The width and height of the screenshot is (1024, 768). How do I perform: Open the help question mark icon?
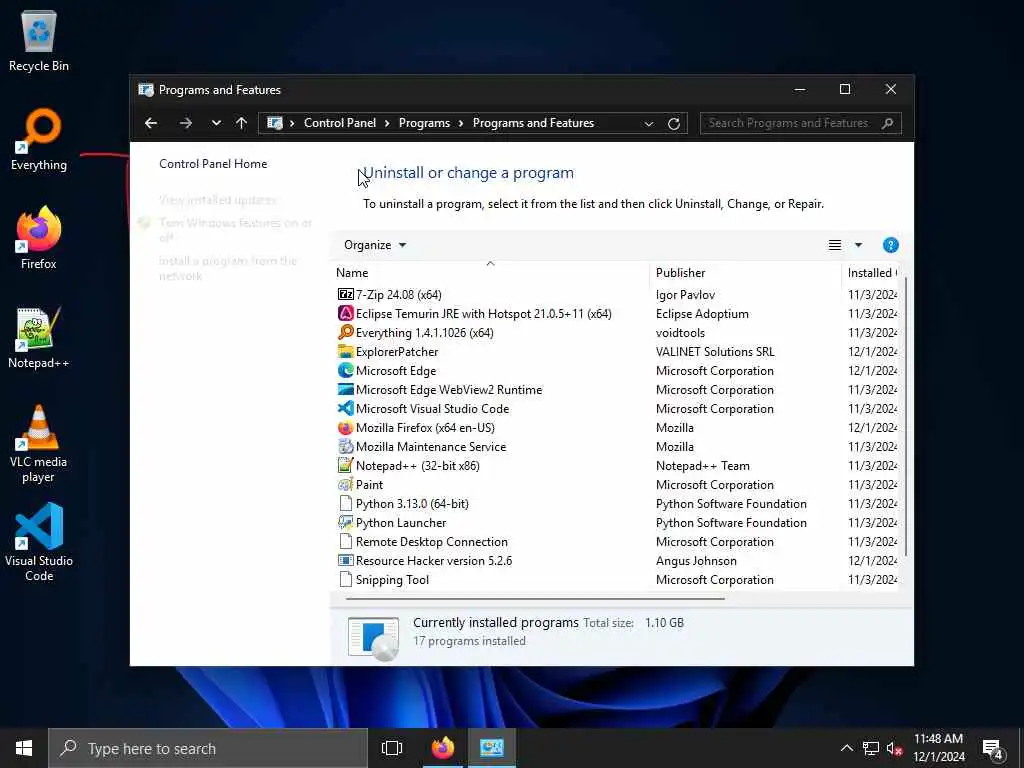890,245
